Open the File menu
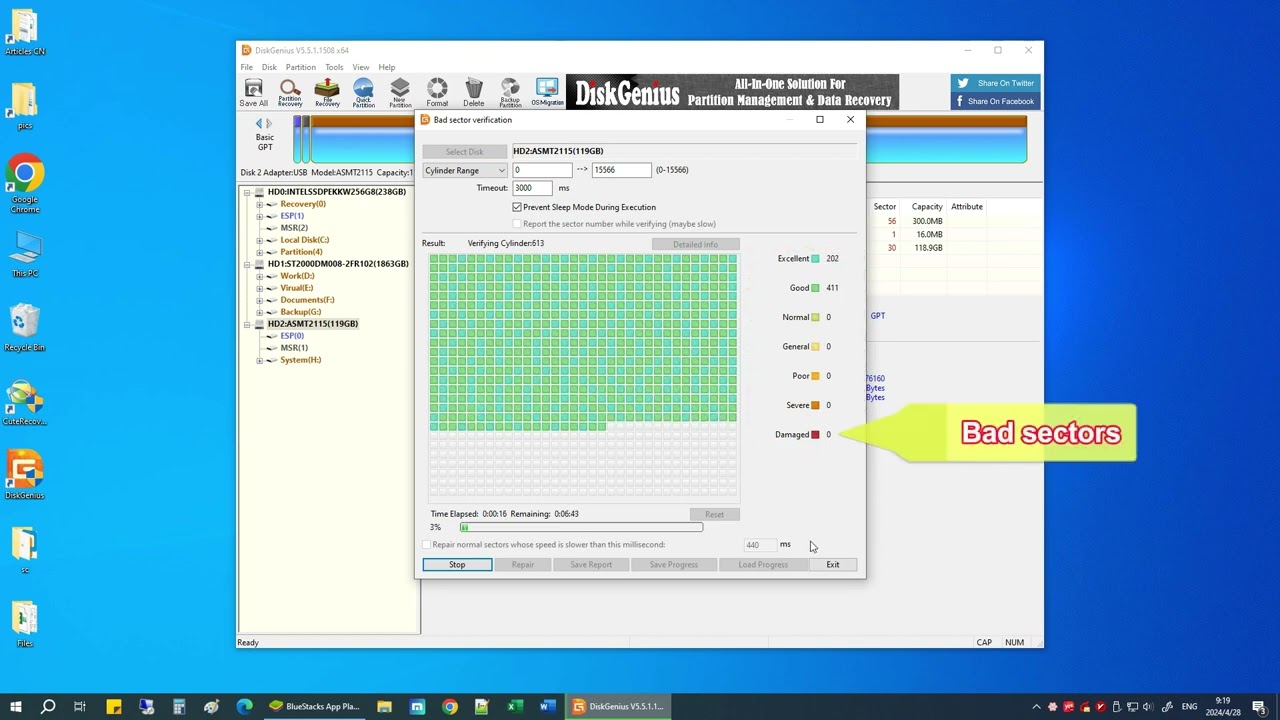Screen dimensions: 1280x720 (x=246, y=67)
